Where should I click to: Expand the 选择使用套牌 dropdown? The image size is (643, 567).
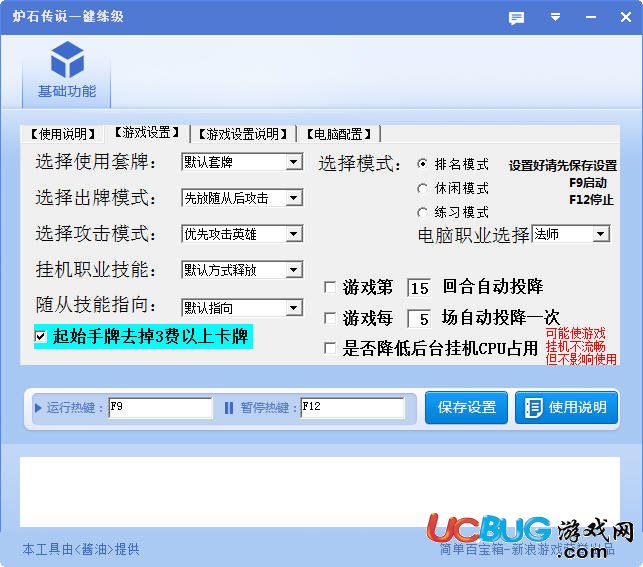(294, 162)
